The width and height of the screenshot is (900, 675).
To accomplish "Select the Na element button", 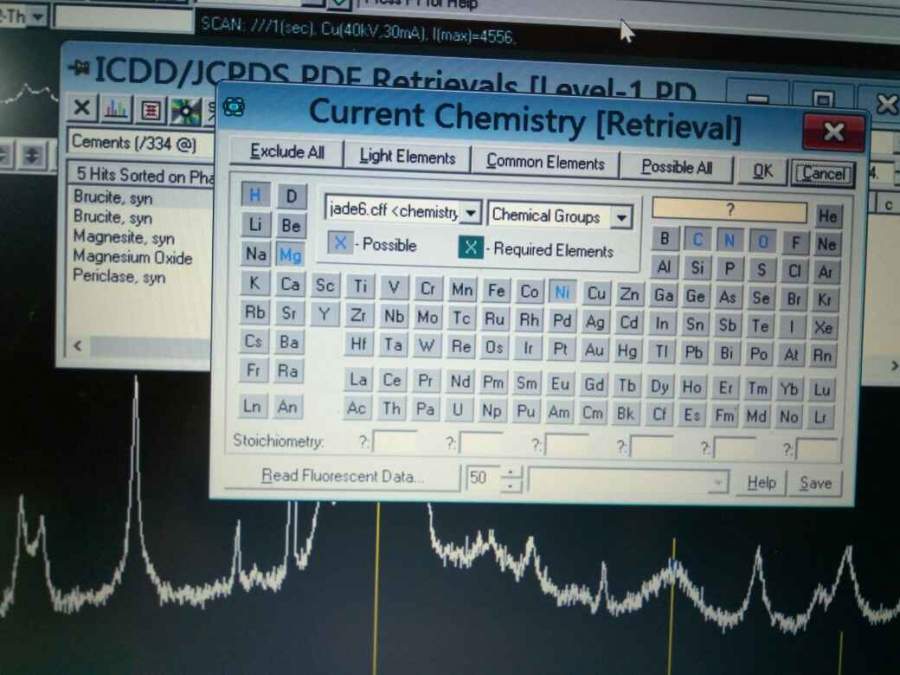I will point(256,253).
